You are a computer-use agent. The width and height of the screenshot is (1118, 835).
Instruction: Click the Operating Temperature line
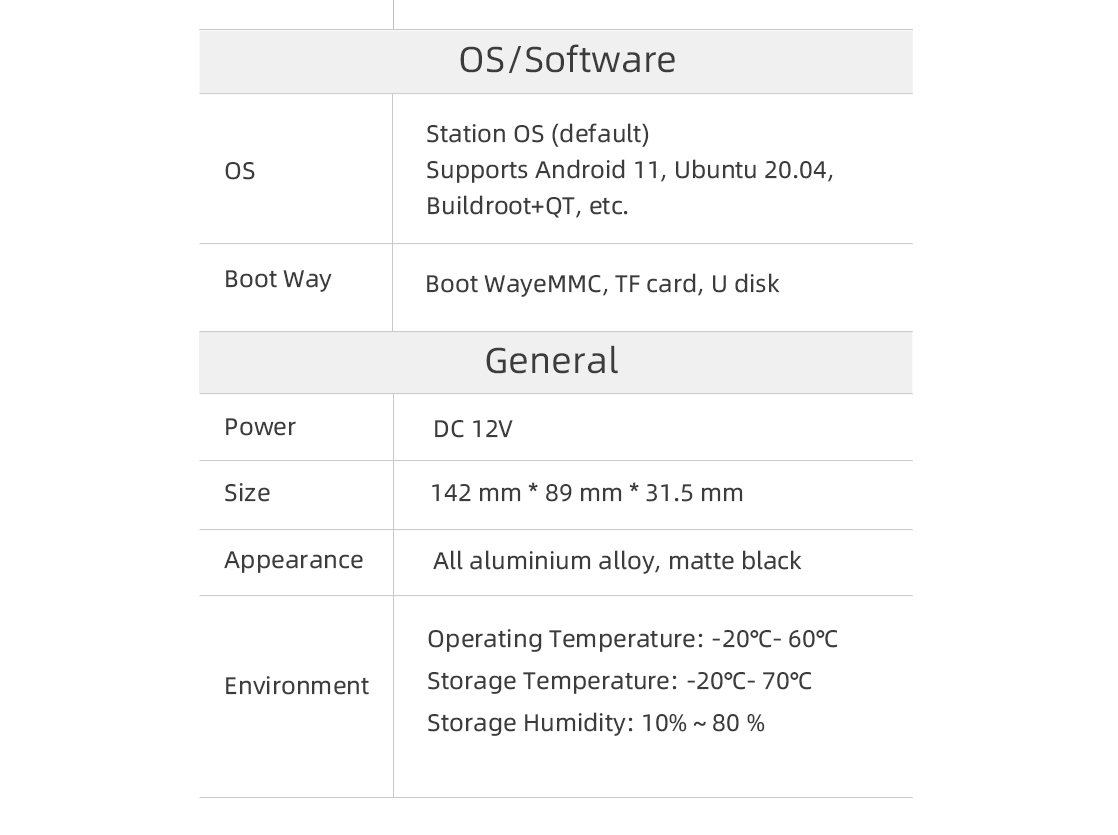632,639
